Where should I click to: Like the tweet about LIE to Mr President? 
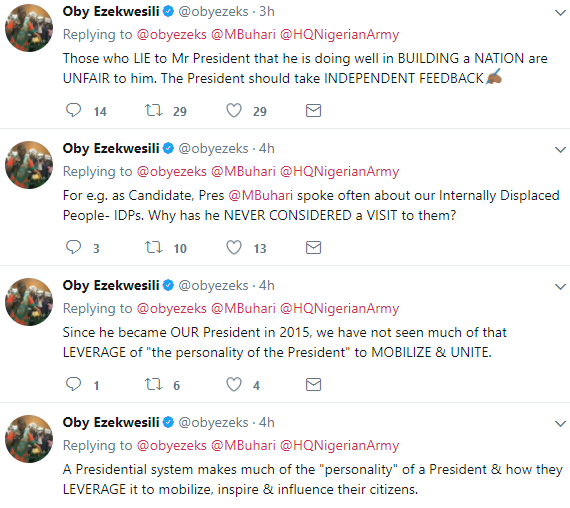234,110
